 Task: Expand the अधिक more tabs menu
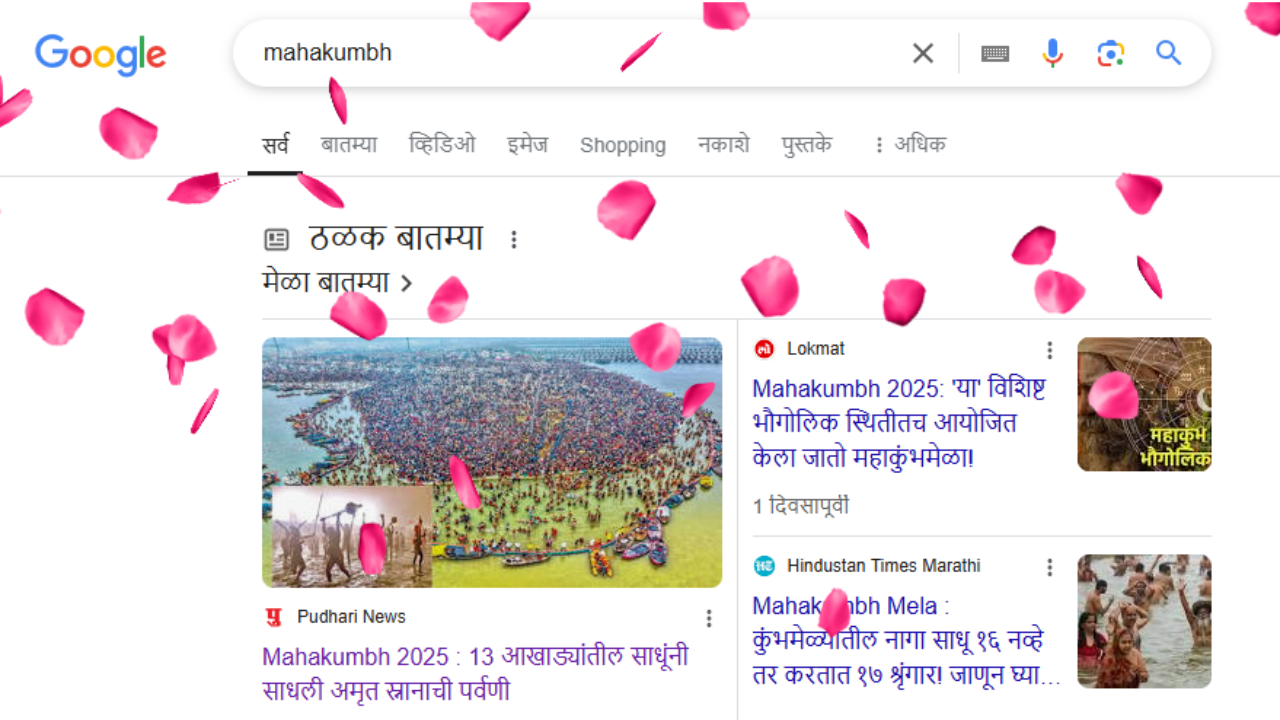coord(908,145)
